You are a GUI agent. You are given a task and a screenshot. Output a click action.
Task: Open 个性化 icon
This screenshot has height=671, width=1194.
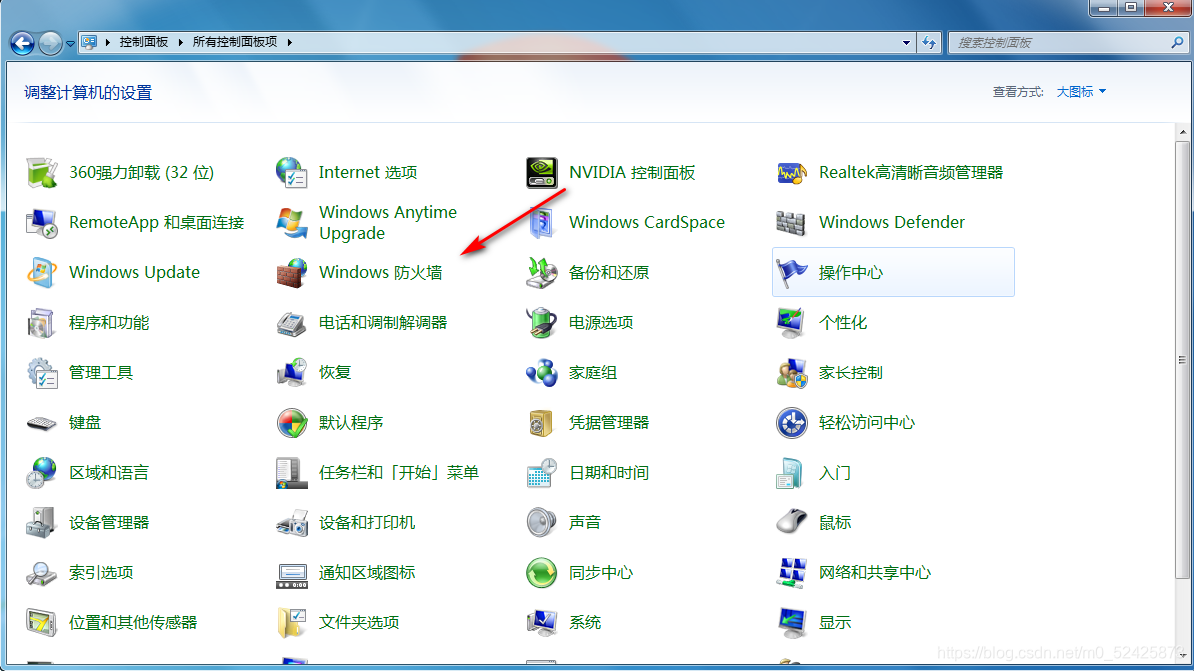(791, 322)
